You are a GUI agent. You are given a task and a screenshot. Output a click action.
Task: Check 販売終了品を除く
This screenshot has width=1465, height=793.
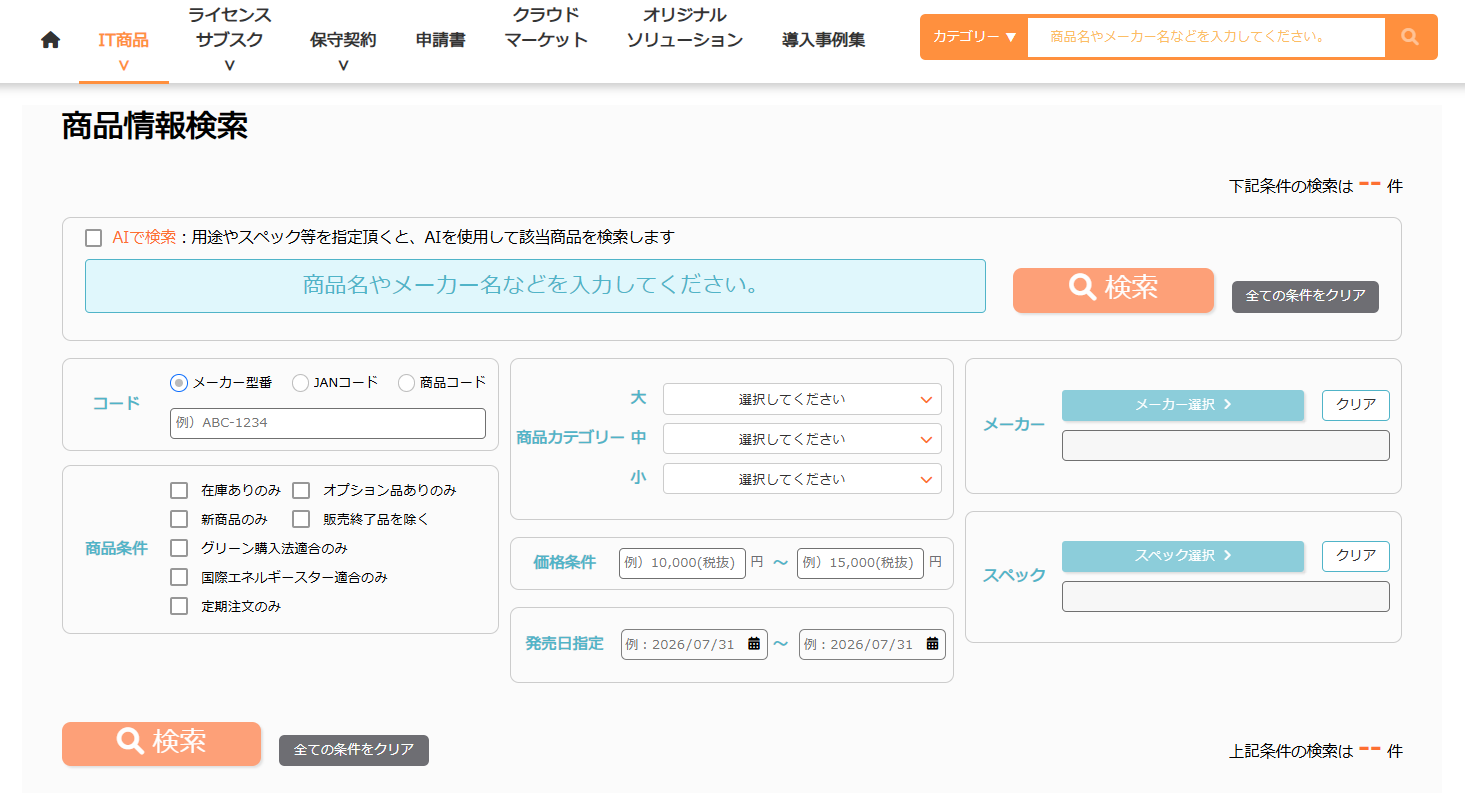pyautogui.click(x=301, y=519)
